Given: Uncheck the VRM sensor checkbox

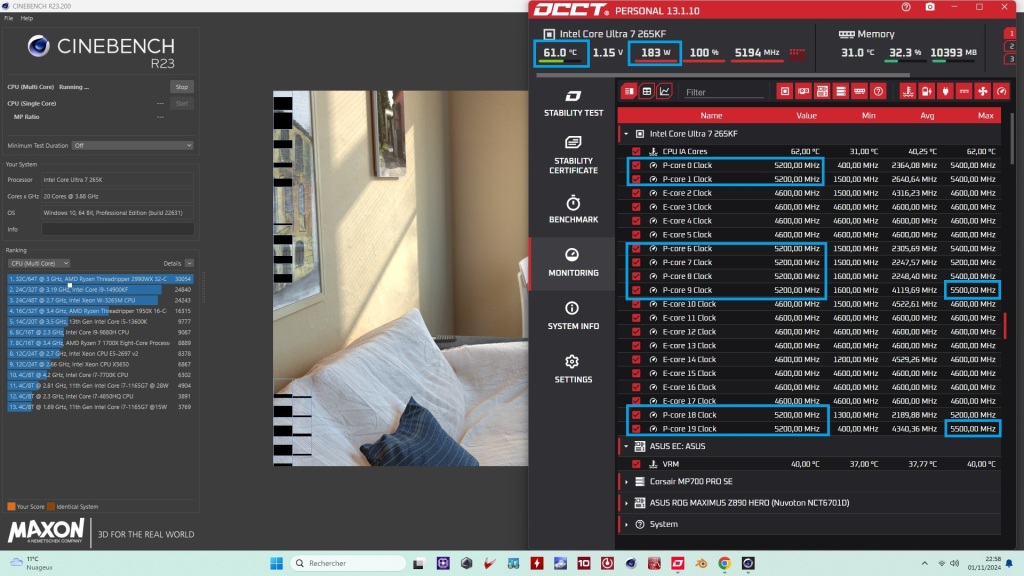Looking at the screenshot, I should [636, 464].
